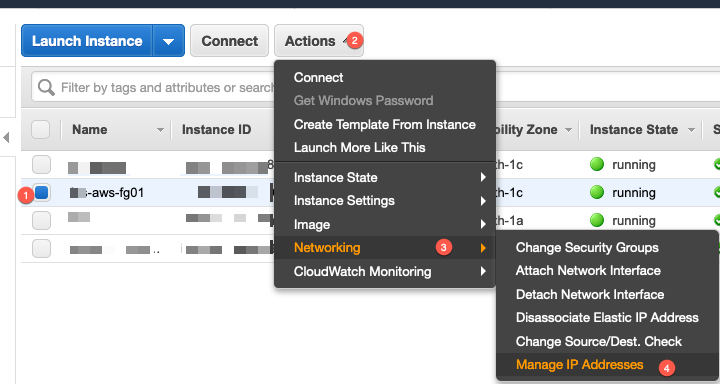
Task: Choose Change Source/Dest. Check
Action: (x=607, y=341)
